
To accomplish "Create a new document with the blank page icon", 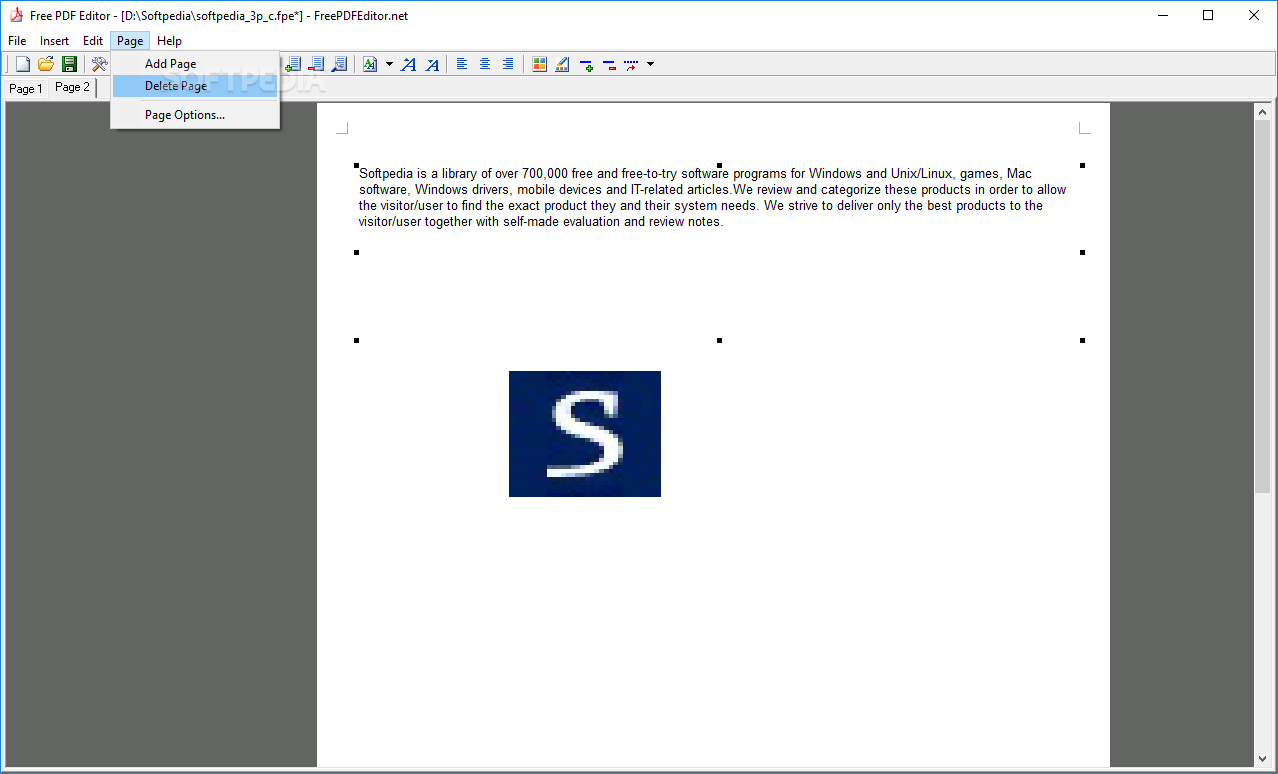I will tap(22, 64).
